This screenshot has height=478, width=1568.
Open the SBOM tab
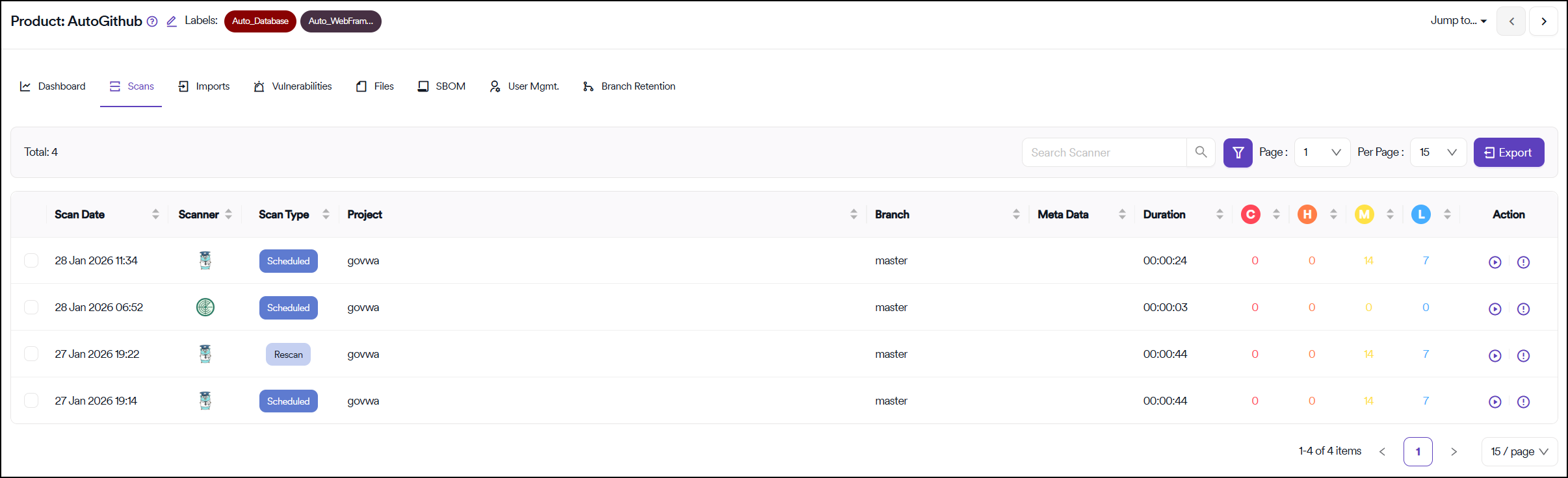tap(441, 86)
